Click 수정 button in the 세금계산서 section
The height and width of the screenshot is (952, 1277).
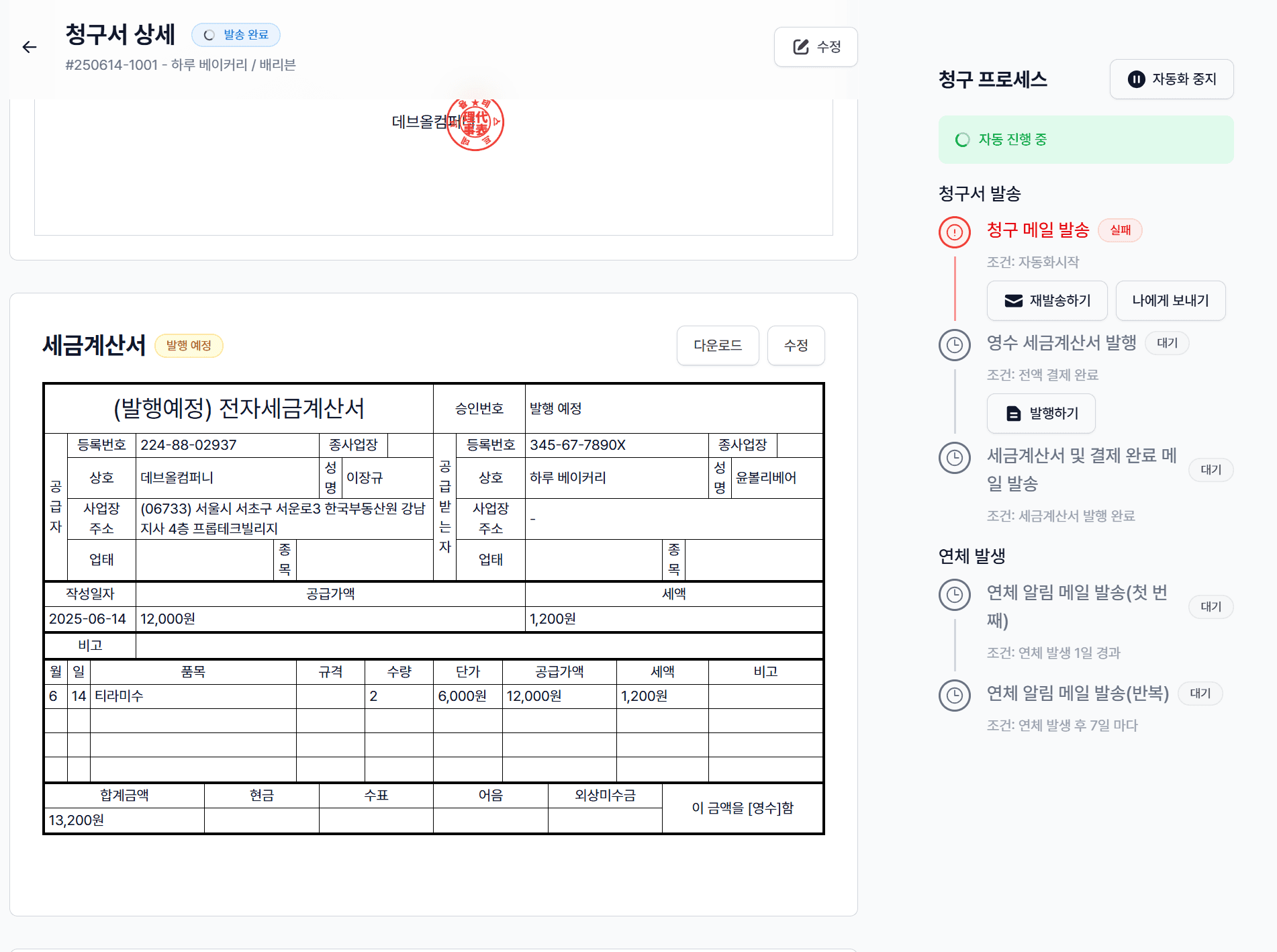(x=796, y=346)
